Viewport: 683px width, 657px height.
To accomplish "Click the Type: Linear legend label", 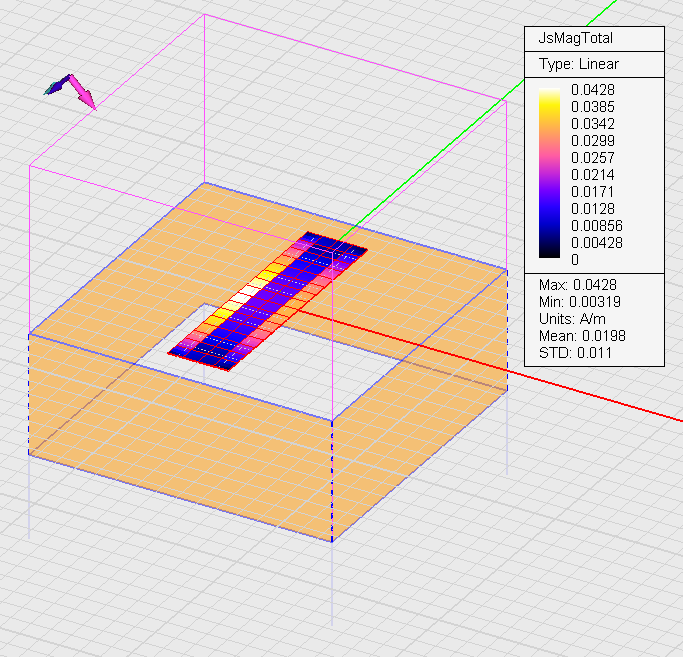I will (x=579, y=64).
